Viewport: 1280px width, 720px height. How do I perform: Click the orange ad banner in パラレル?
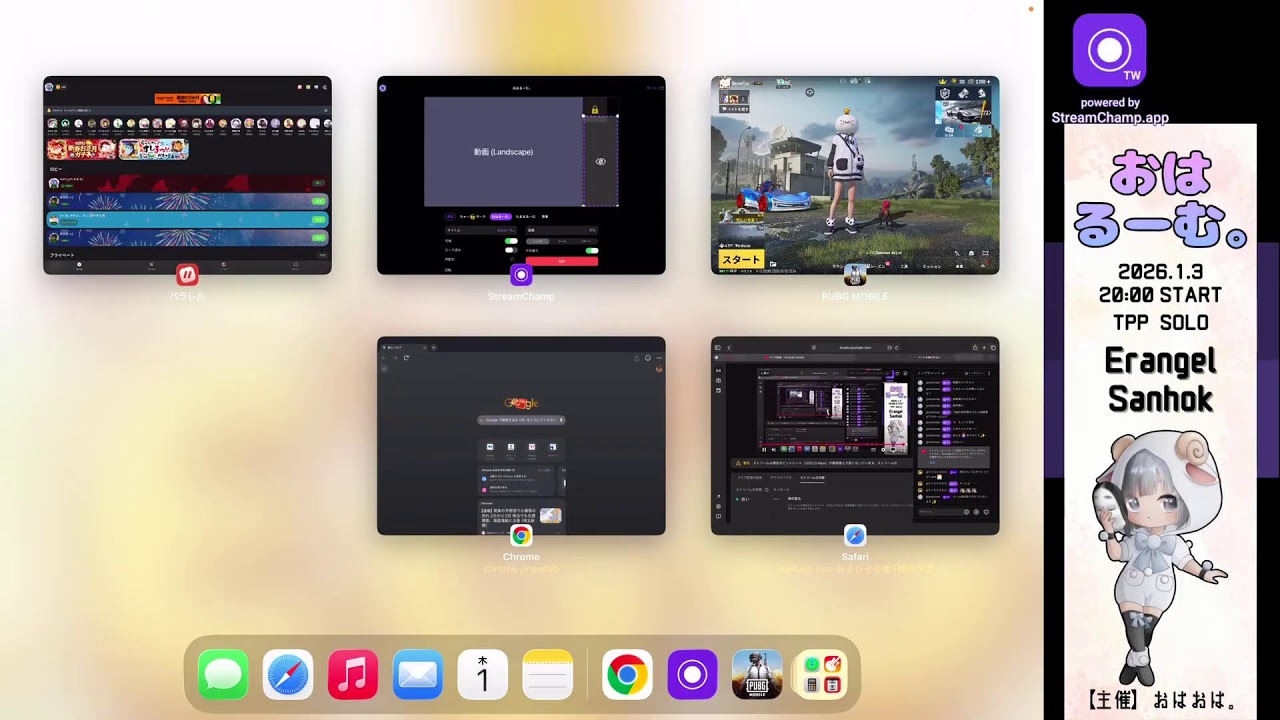[x=187, y=98]
